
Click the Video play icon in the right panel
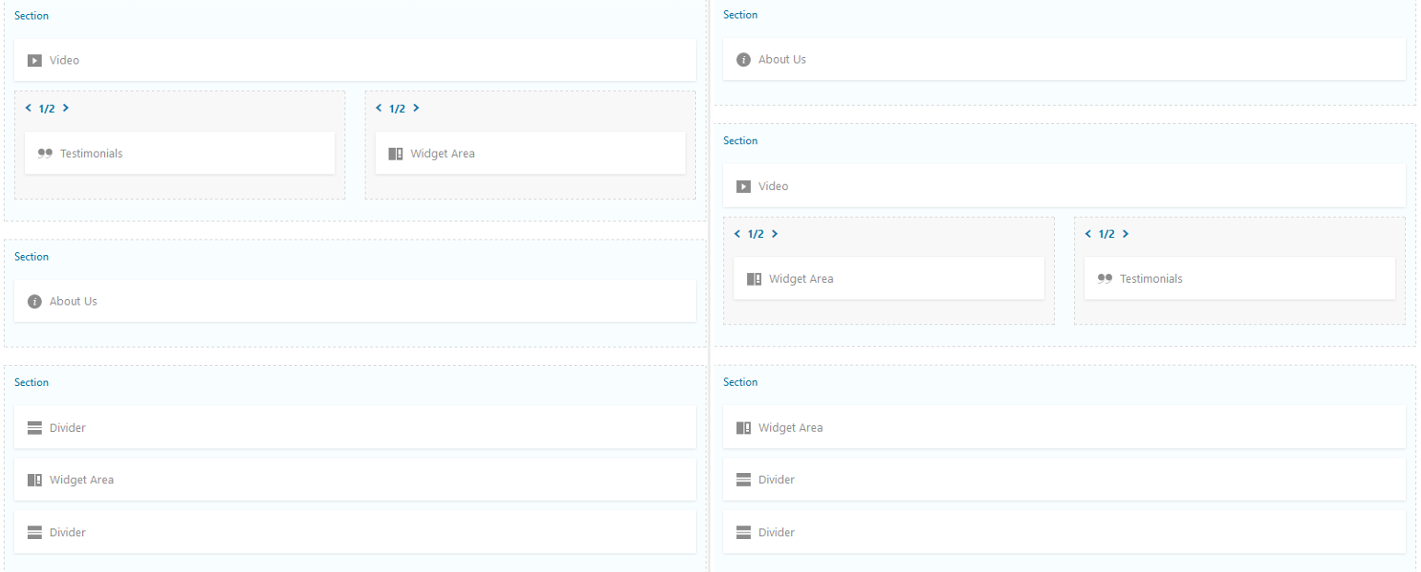coord(743,187)
